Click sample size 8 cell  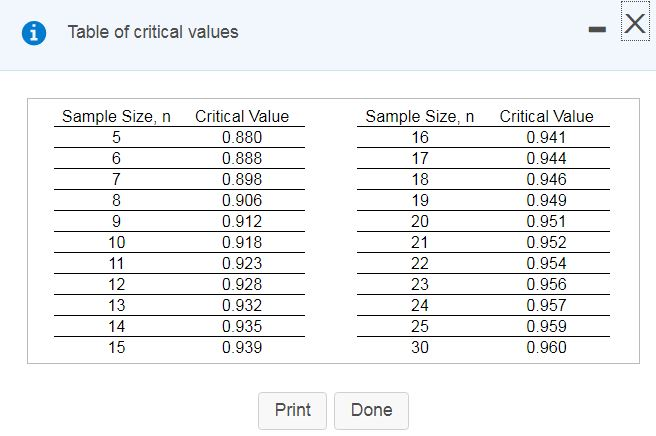(116, 200)
